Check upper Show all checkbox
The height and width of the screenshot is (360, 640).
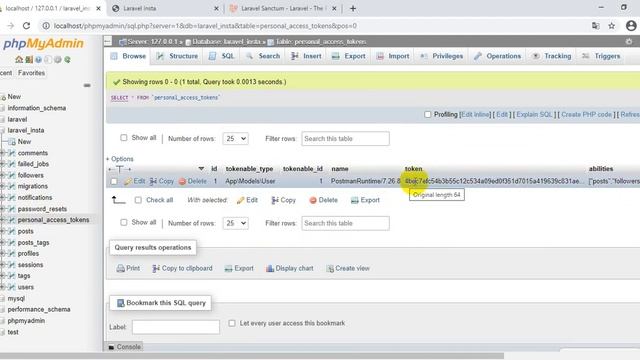124,138
